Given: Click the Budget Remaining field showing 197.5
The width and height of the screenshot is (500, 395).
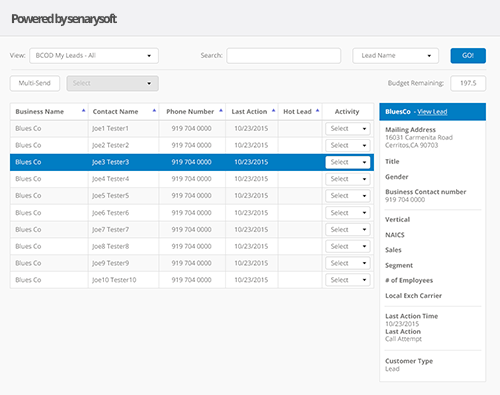Looking at the screenshot, I should [x=468, y=83].
